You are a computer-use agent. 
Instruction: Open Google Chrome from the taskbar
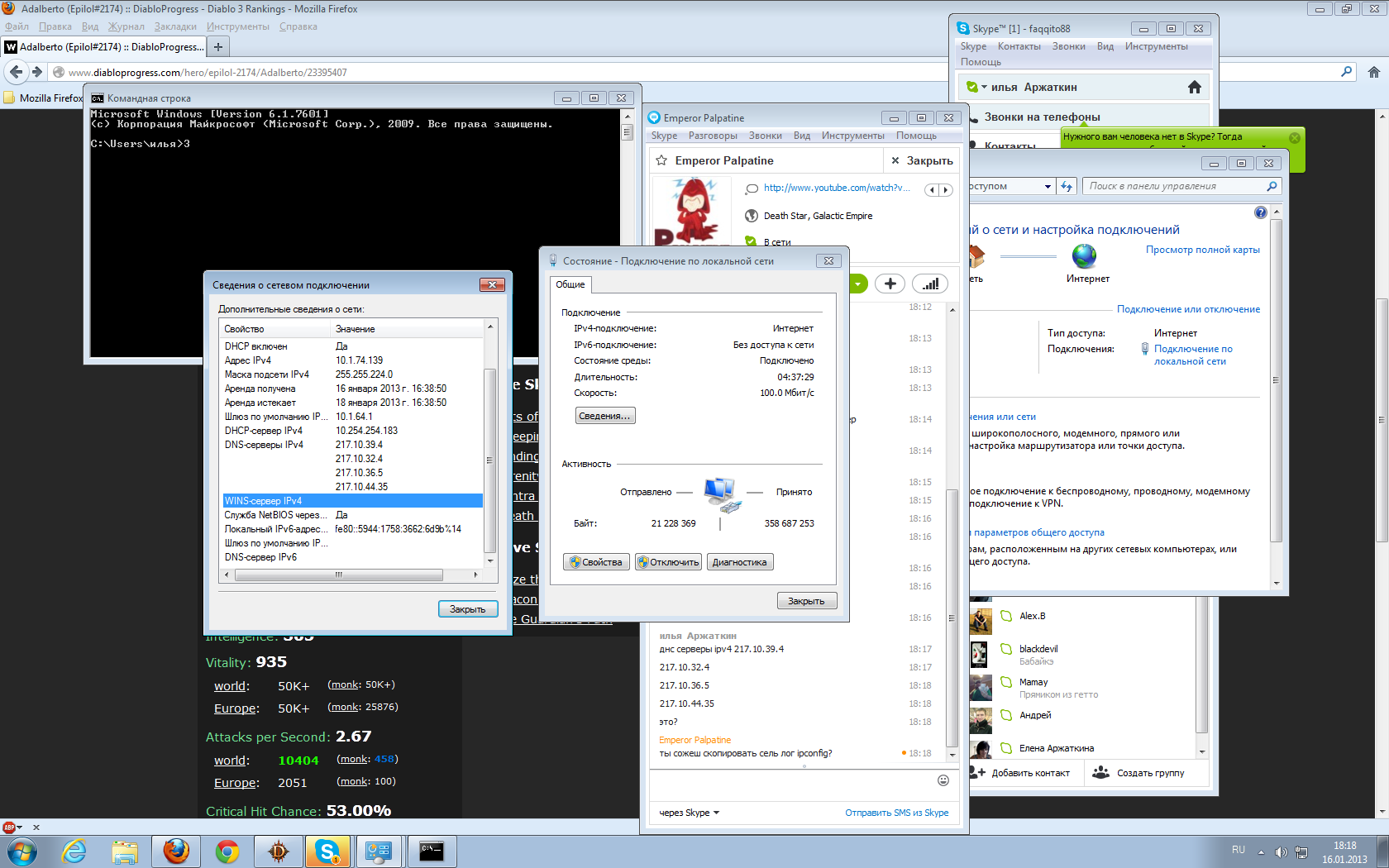click(x=227, y=851)
